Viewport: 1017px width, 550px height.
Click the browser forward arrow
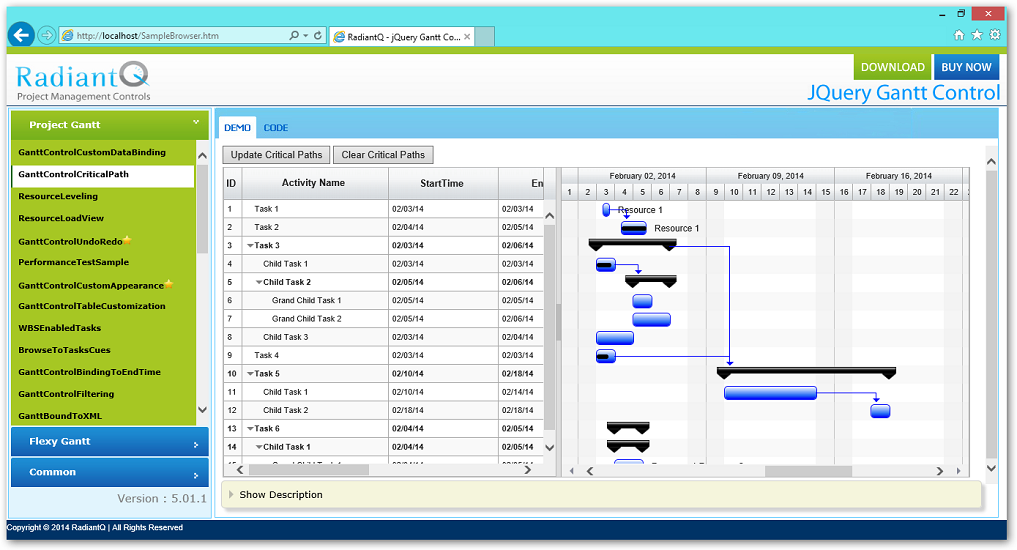[x=46, y=35]
